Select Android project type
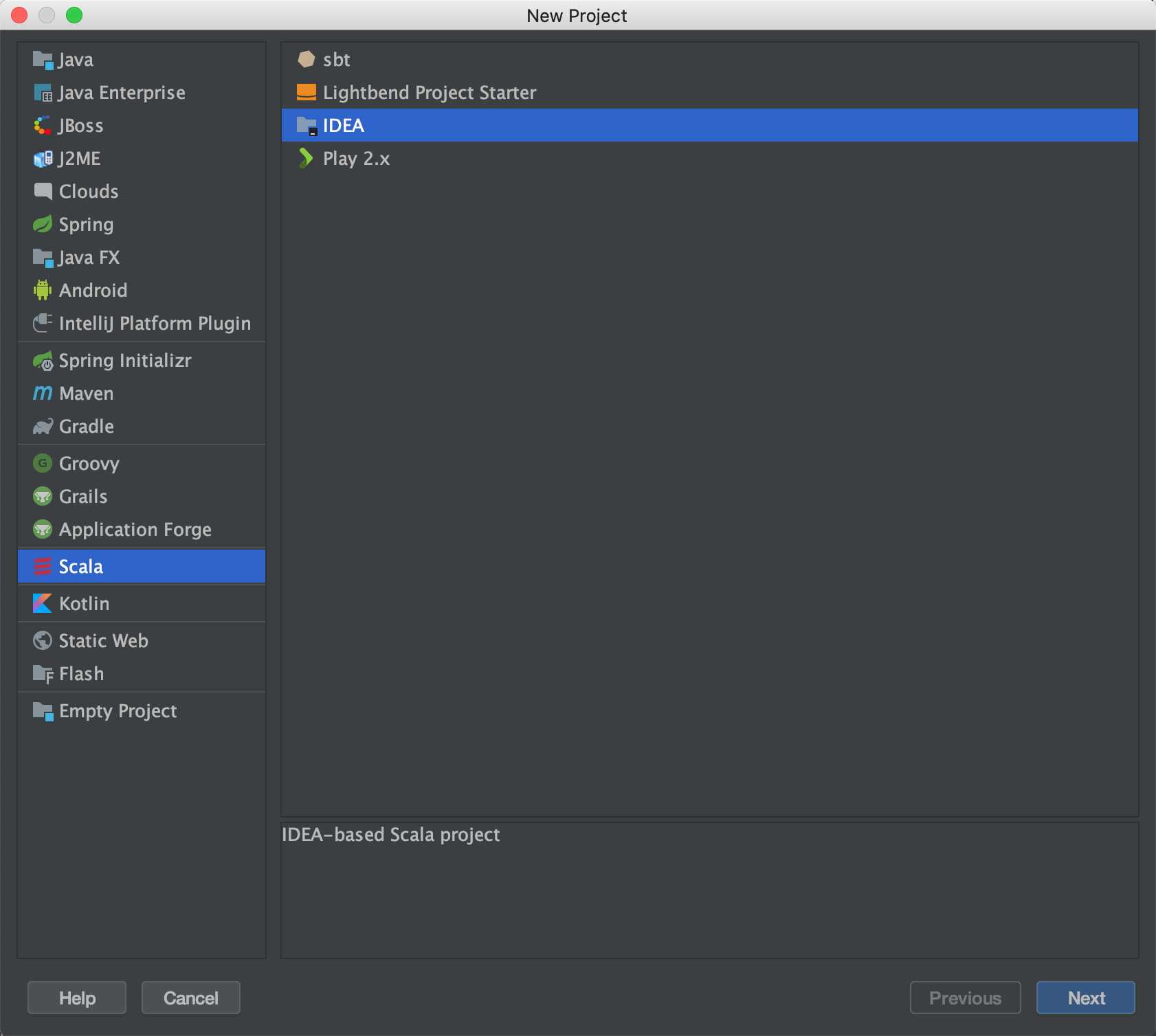1156x1036 pixels. click(142, 291)
